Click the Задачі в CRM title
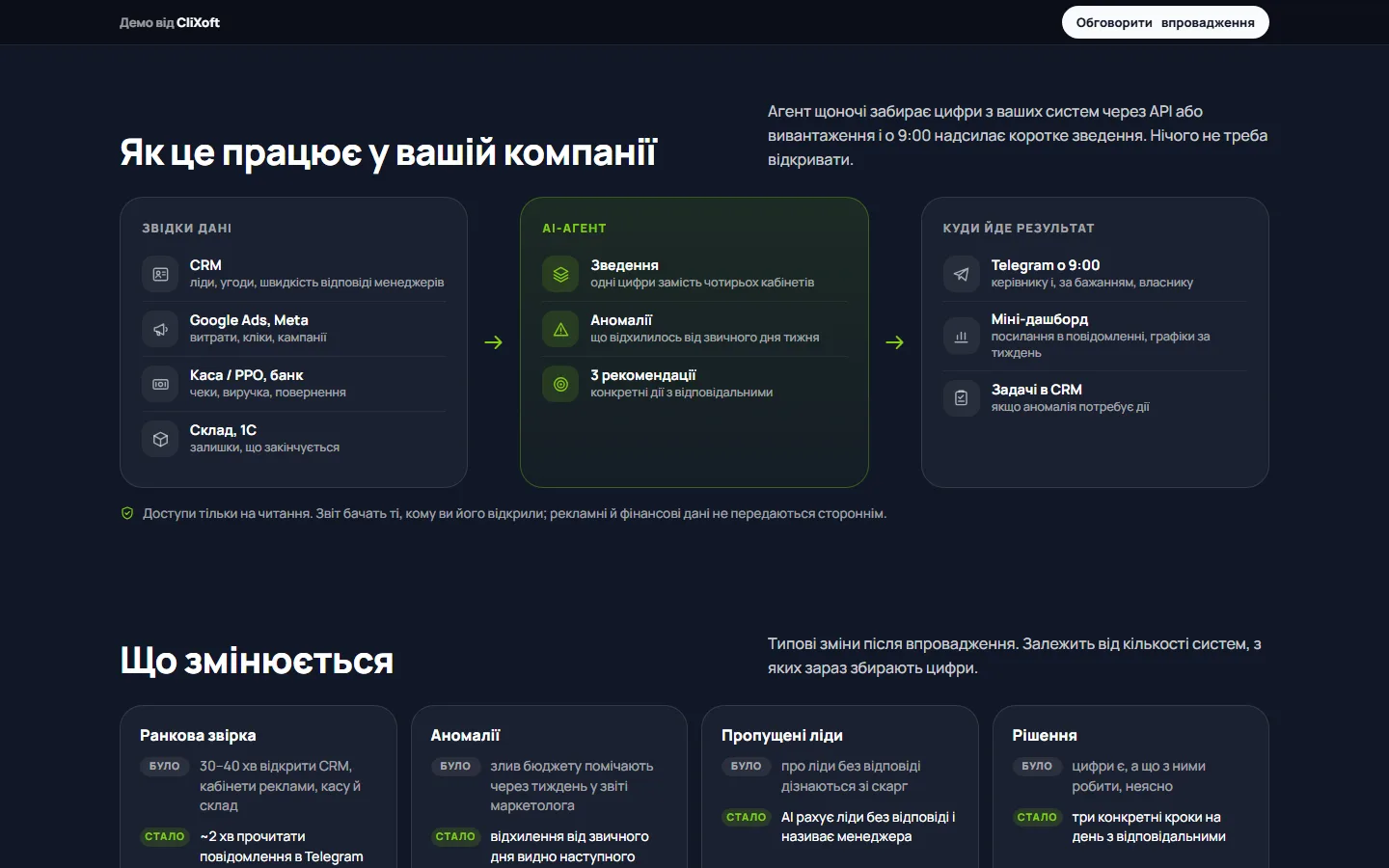Screen dimensions: 1389x868 click(1037, 390)
